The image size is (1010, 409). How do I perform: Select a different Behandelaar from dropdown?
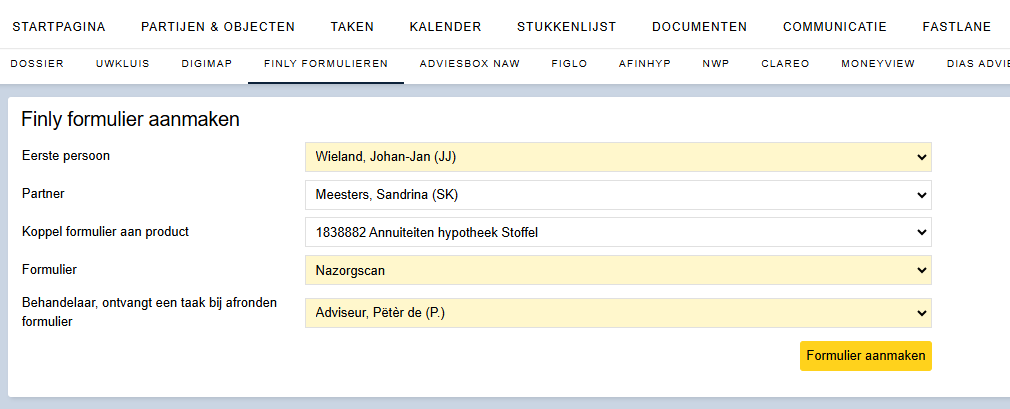pos(618,313)
